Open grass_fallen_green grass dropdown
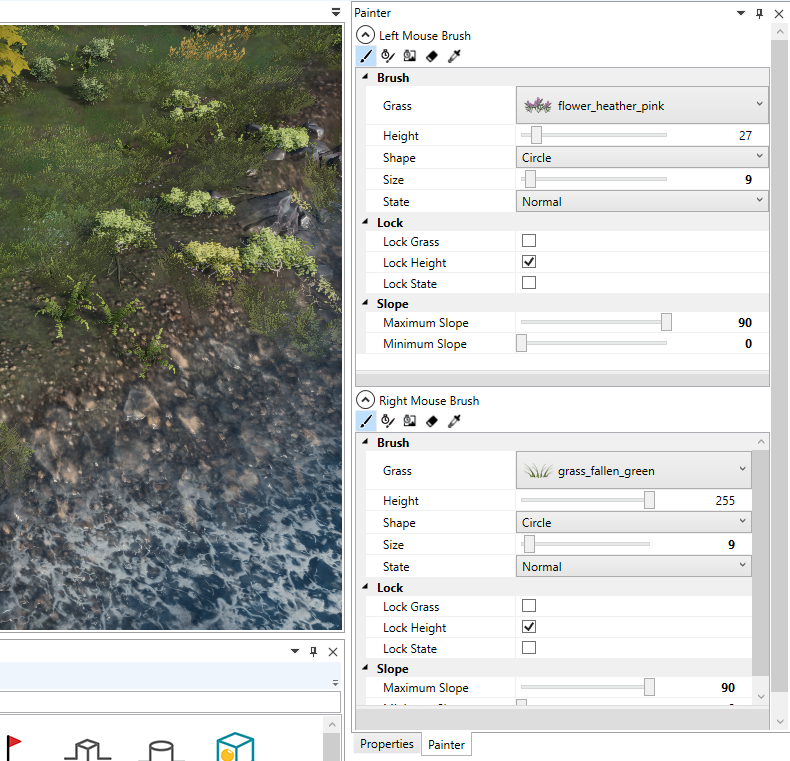 [x=633, y=470]
